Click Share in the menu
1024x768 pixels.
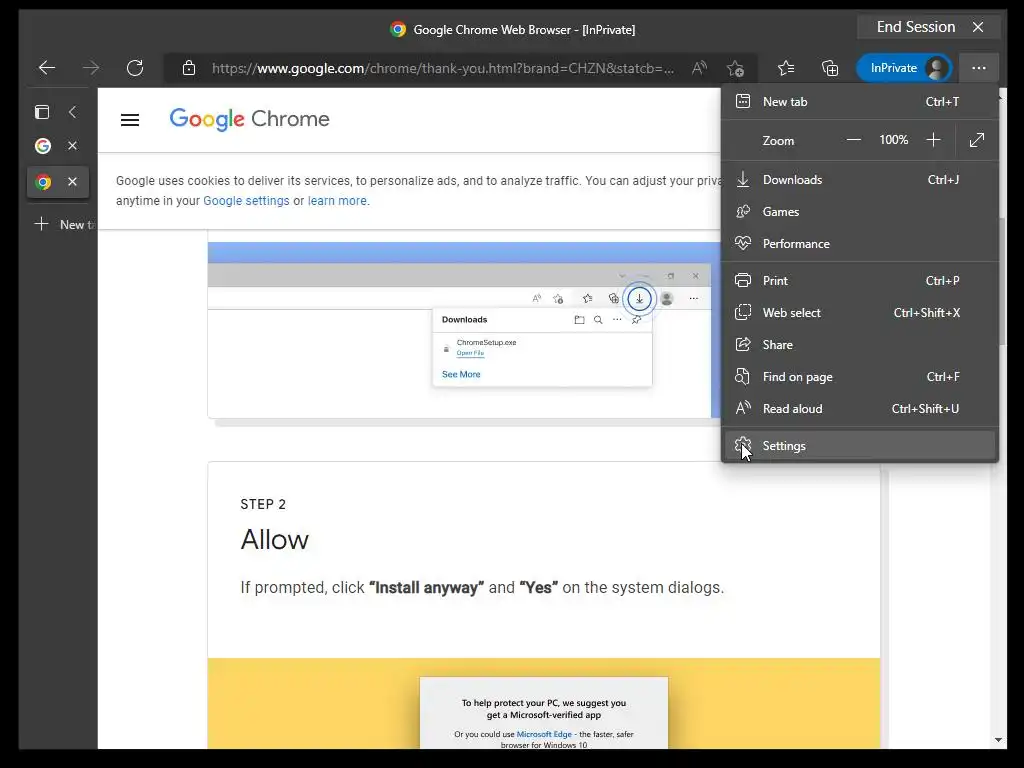coord(859,345)
